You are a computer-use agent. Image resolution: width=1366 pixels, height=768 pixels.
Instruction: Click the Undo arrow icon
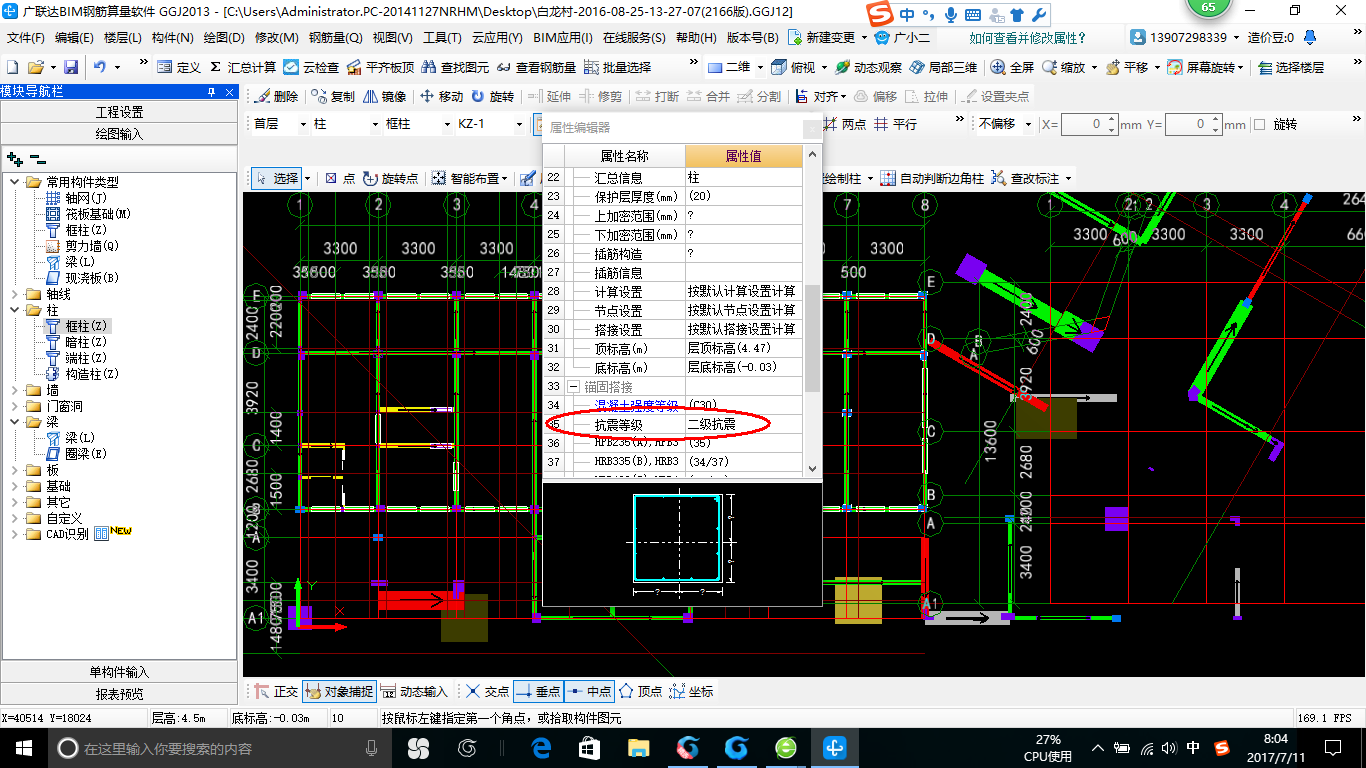click(100, 67)
